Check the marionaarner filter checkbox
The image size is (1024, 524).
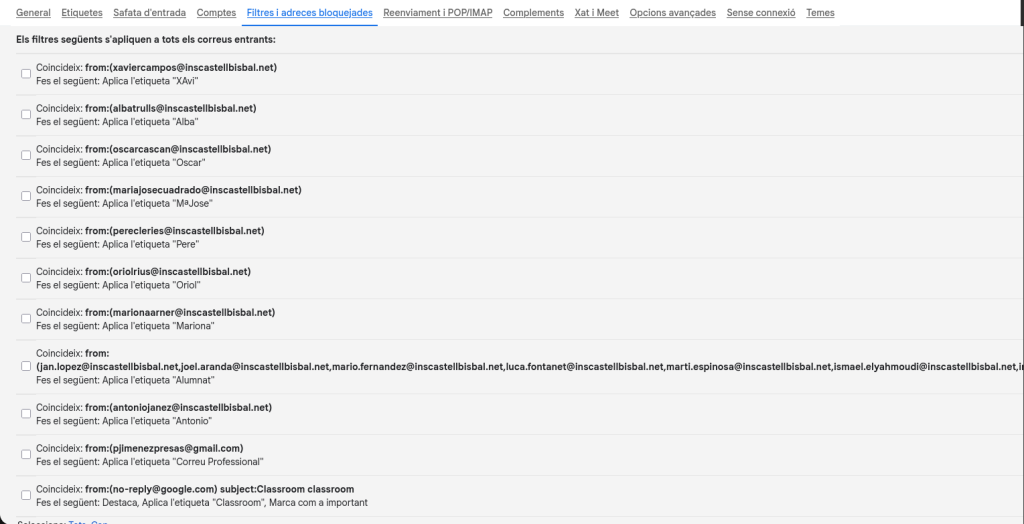pyautogui.click(x=26, y=319)
